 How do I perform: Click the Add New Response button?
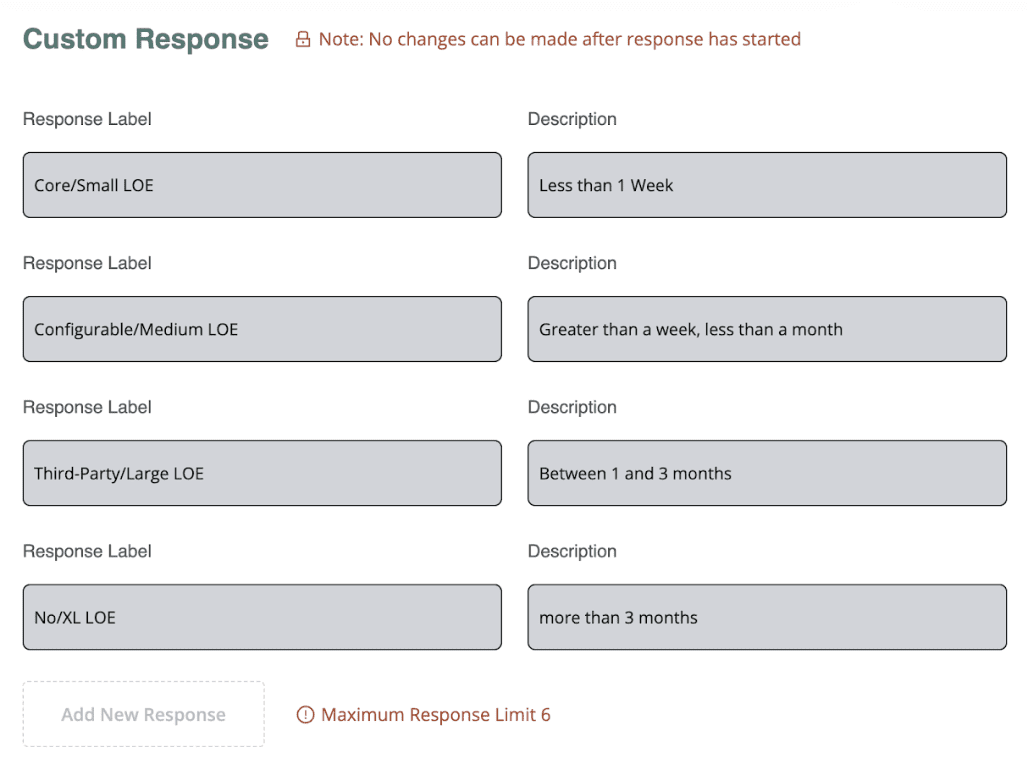(144, 714)
